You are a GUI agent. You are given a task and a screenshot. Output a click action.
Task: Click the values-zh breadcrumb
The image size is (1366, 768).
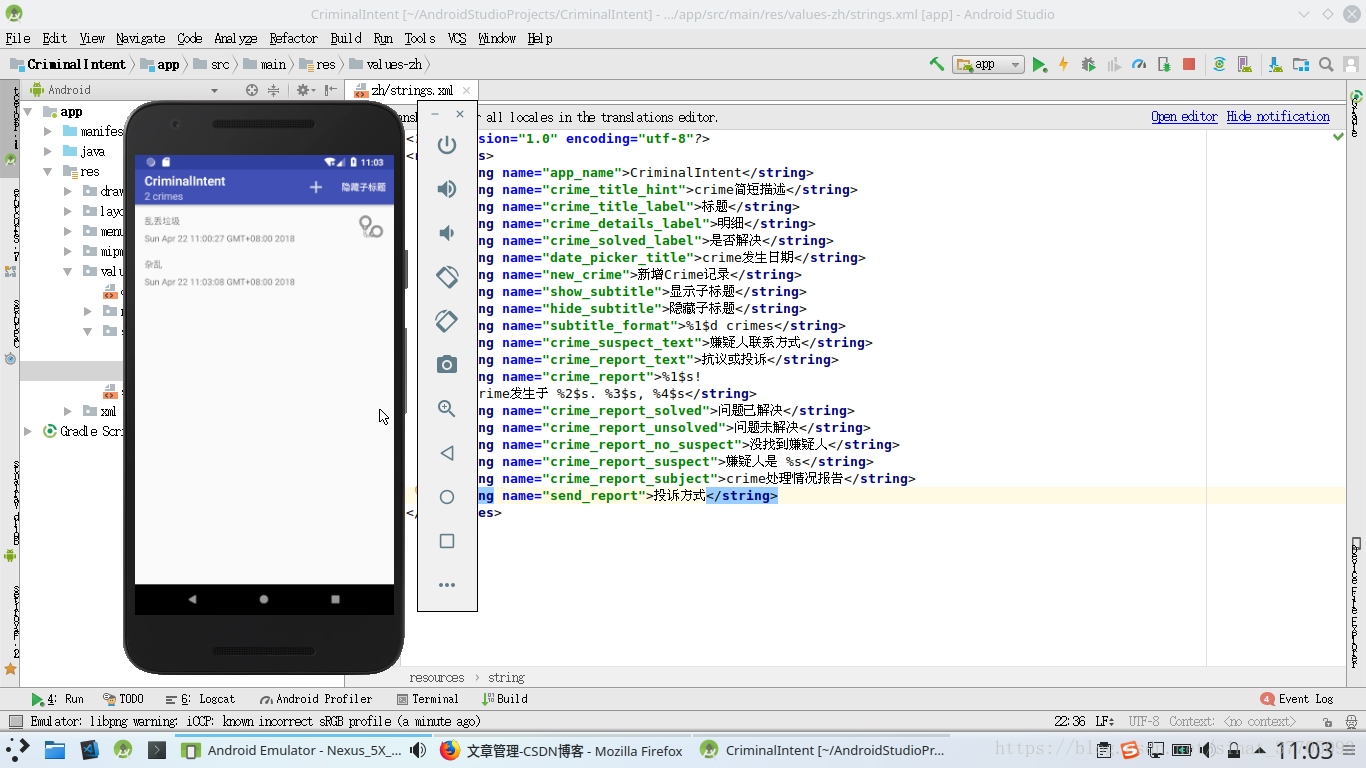tap(387, 64)
